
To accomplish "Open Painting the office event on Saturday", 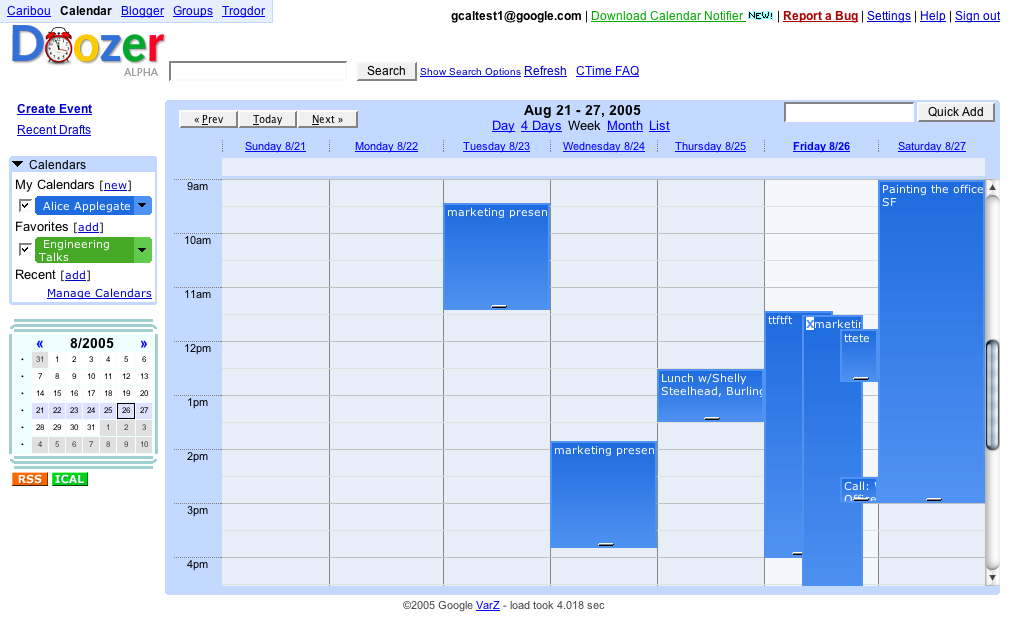I will 932,342.
